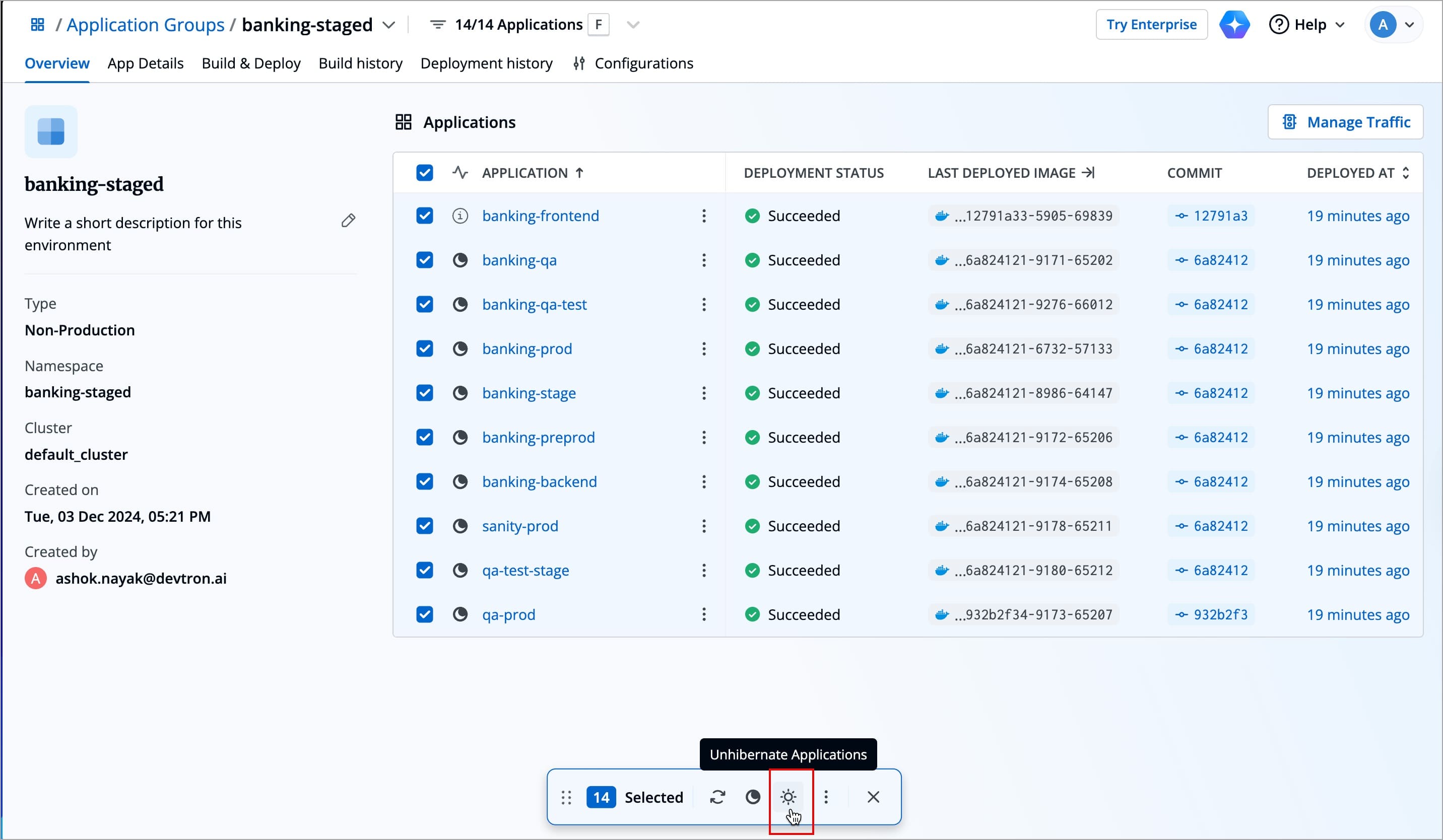Open the hibernation moon icon next to banking-qa
The height and width of the screenshot is (840, 1443).
point(461,260)
